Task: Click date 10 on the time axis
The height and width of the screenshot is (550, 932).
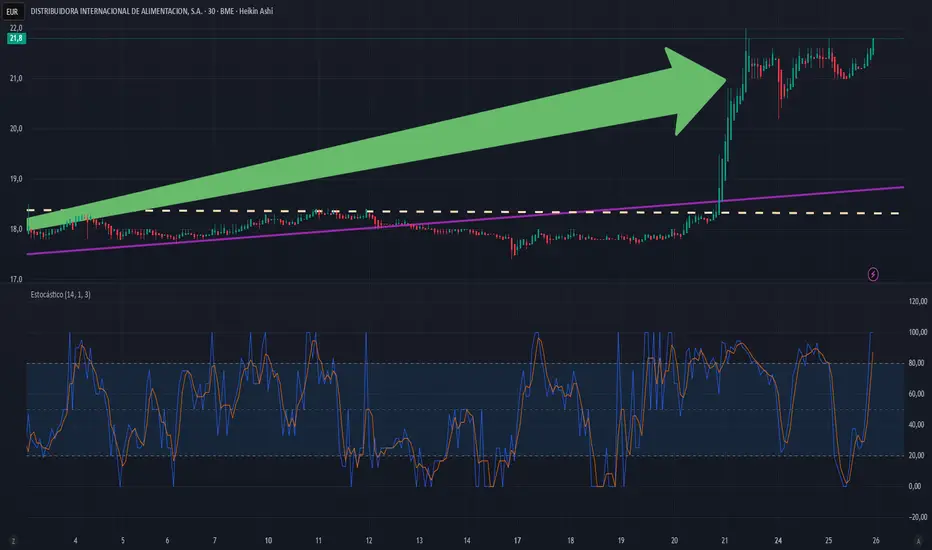Action: (268, 540)
